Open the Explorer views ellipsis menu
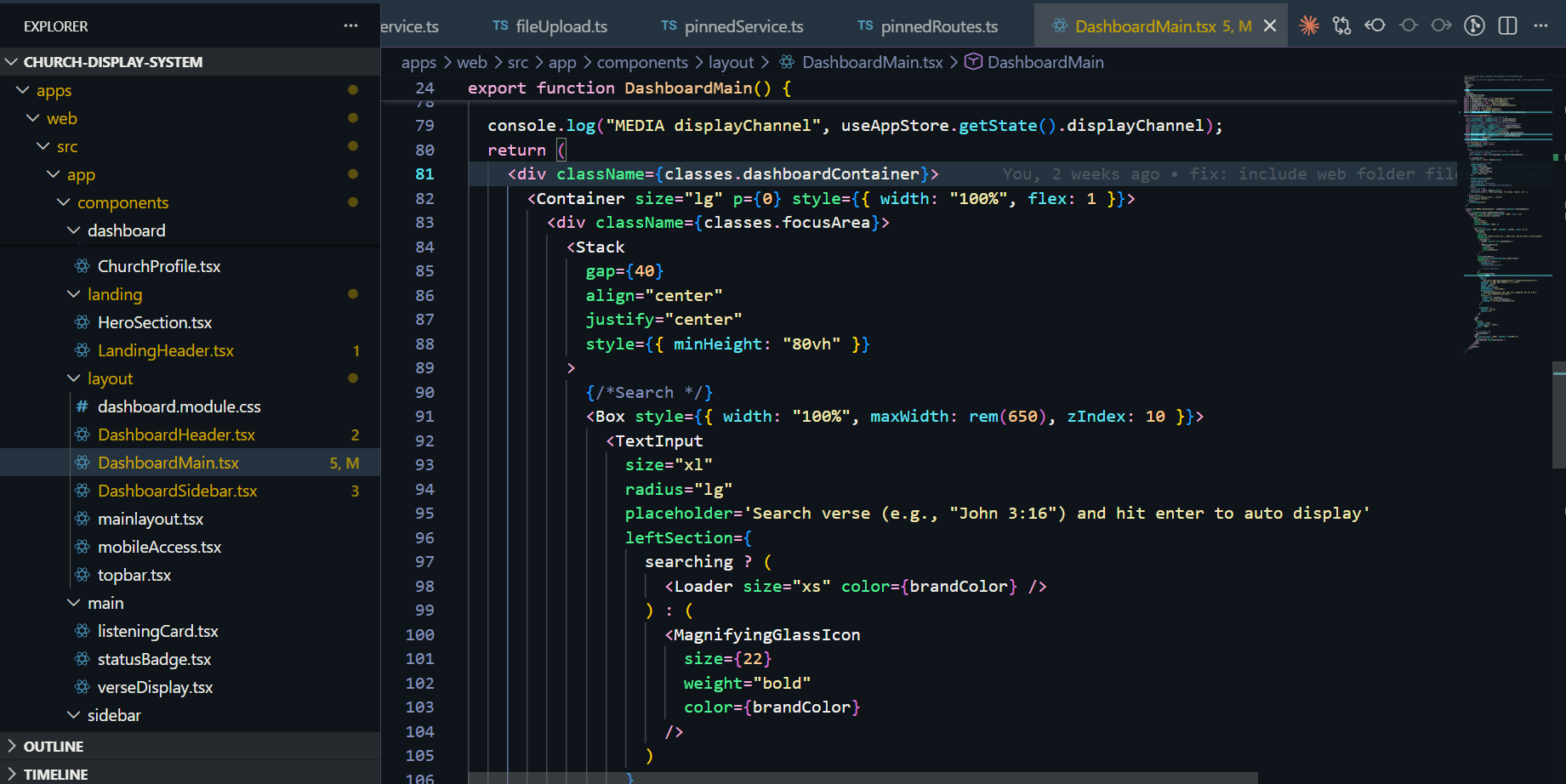This screenshot has height=784, width=1566. click(350, 26)
